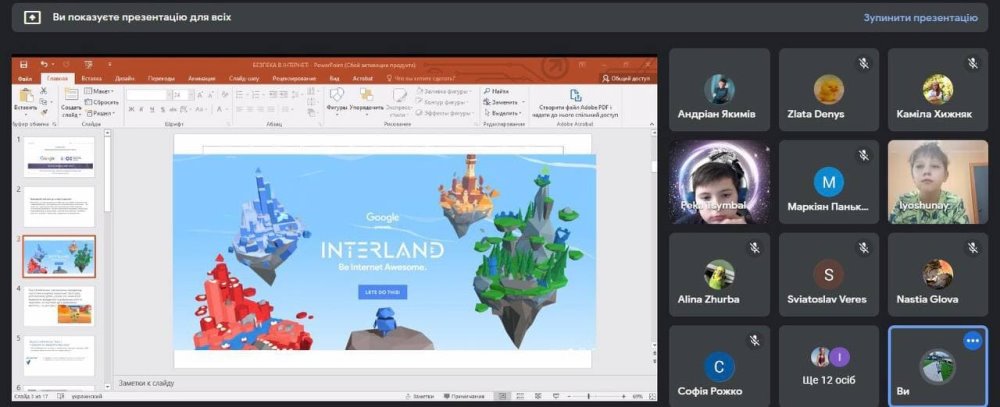Click the 'Ще 12 осіб' more participants tile
The height and width of the screenshot is (407, 1000).
828,366
